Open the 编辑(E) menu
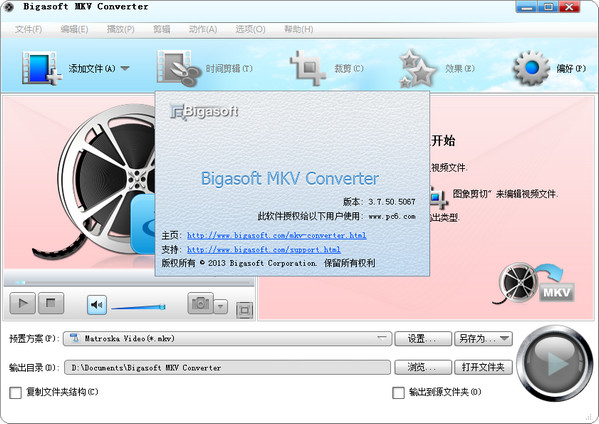The image size is (599, 424). coord(74,29)
